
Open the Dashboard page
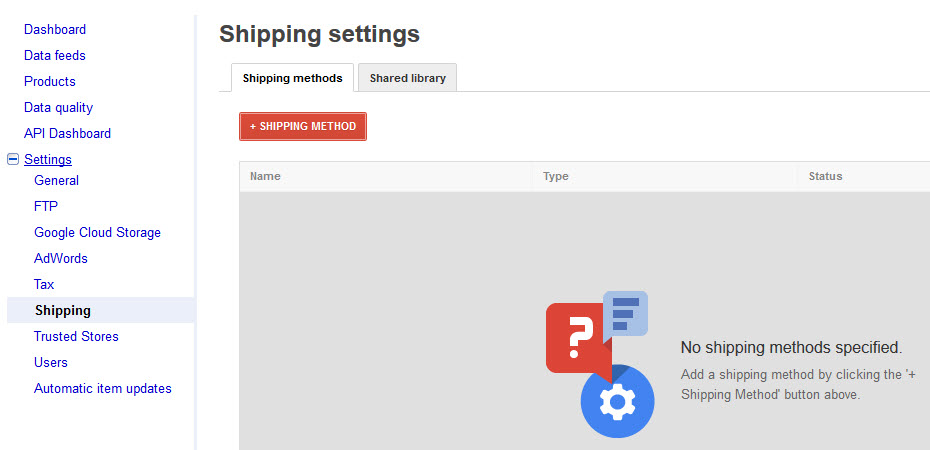coord(55,29)
